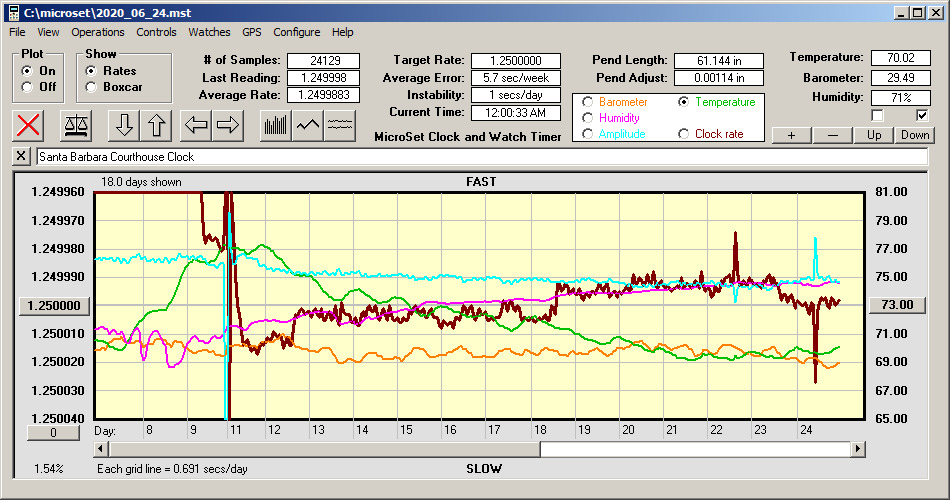The height and width of the screenshot is (500, 950).
Task: Click the right arrow toolbar icon
Action: (229, 125)
